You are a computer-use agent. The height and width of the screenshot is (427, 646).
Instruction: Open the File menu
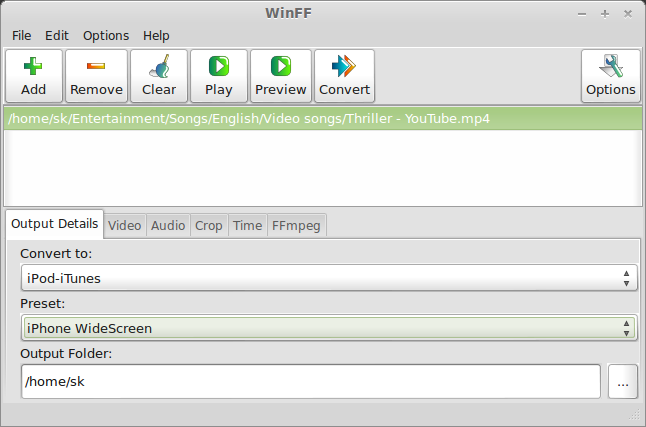coord(22,35)
